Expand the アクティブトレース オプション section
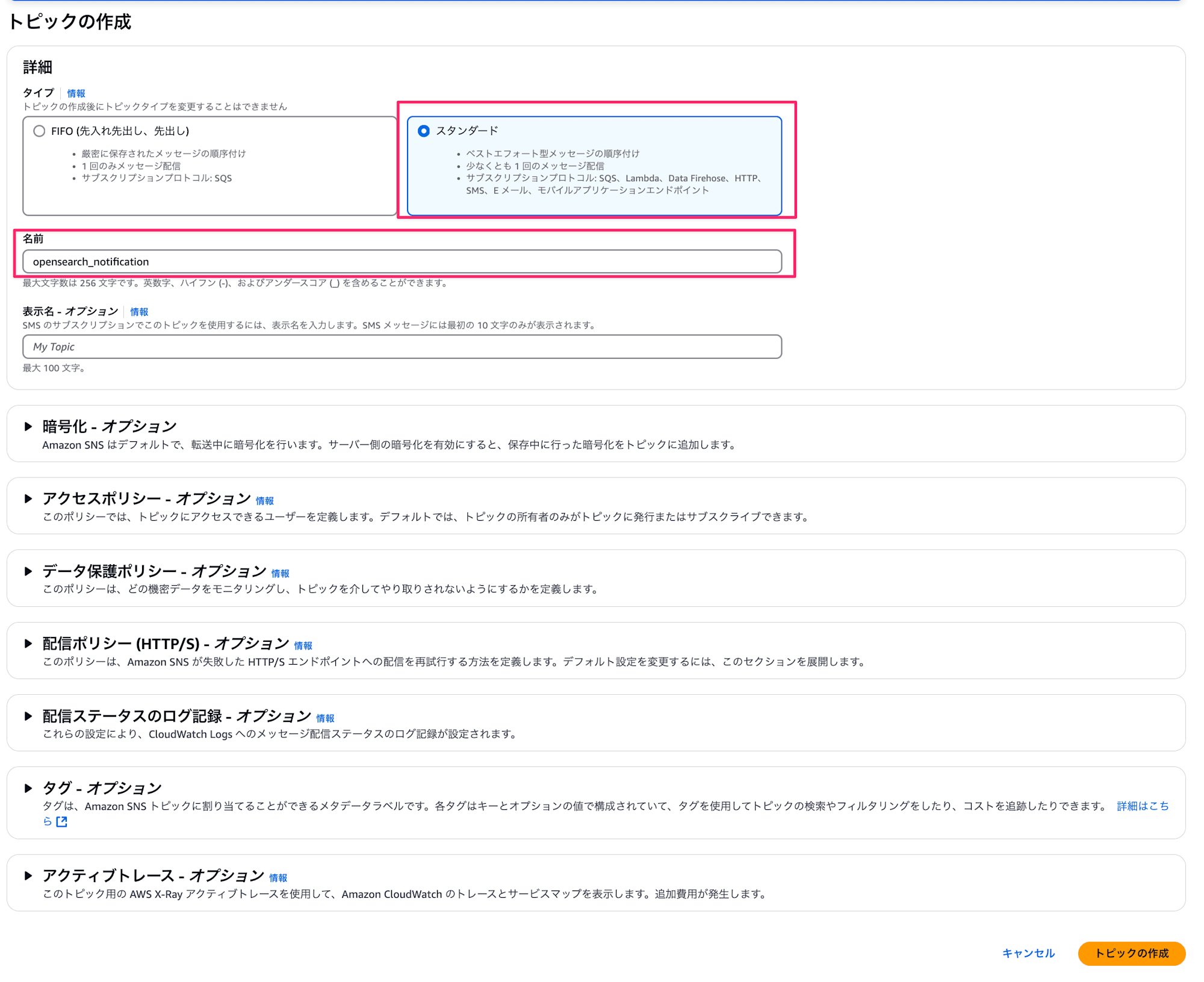The height and width of the screenshot is (982, 1204). point(28,876)
